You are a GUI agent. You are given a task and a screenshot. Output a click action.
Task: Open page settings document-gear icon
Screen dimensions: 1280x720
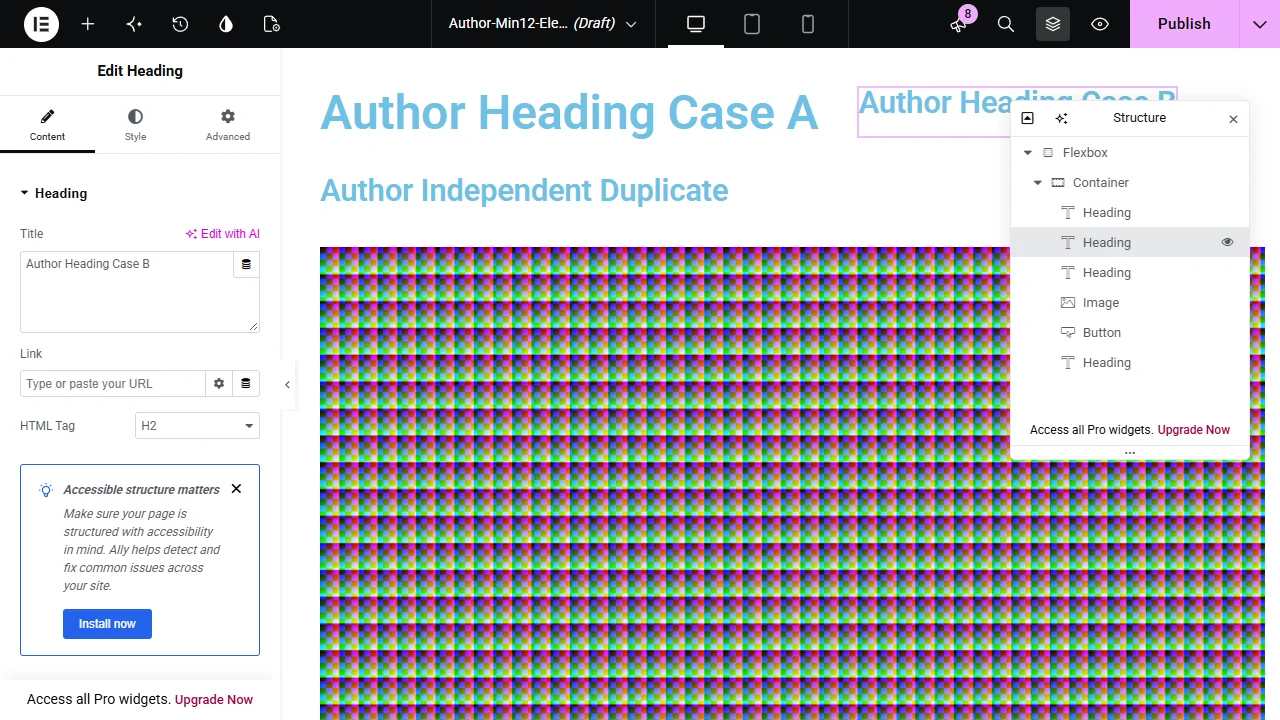tap(272, 24)
